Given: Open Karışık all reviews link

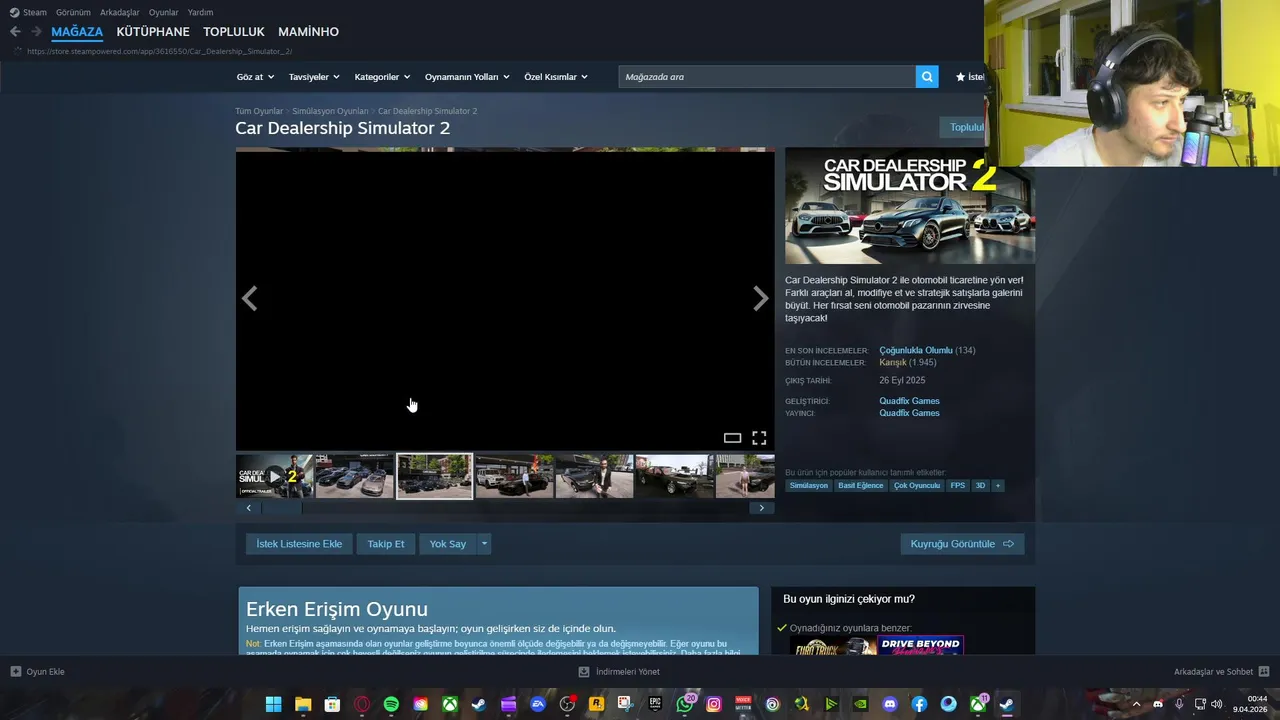Looking at the screenshot, I should (893, 362).
